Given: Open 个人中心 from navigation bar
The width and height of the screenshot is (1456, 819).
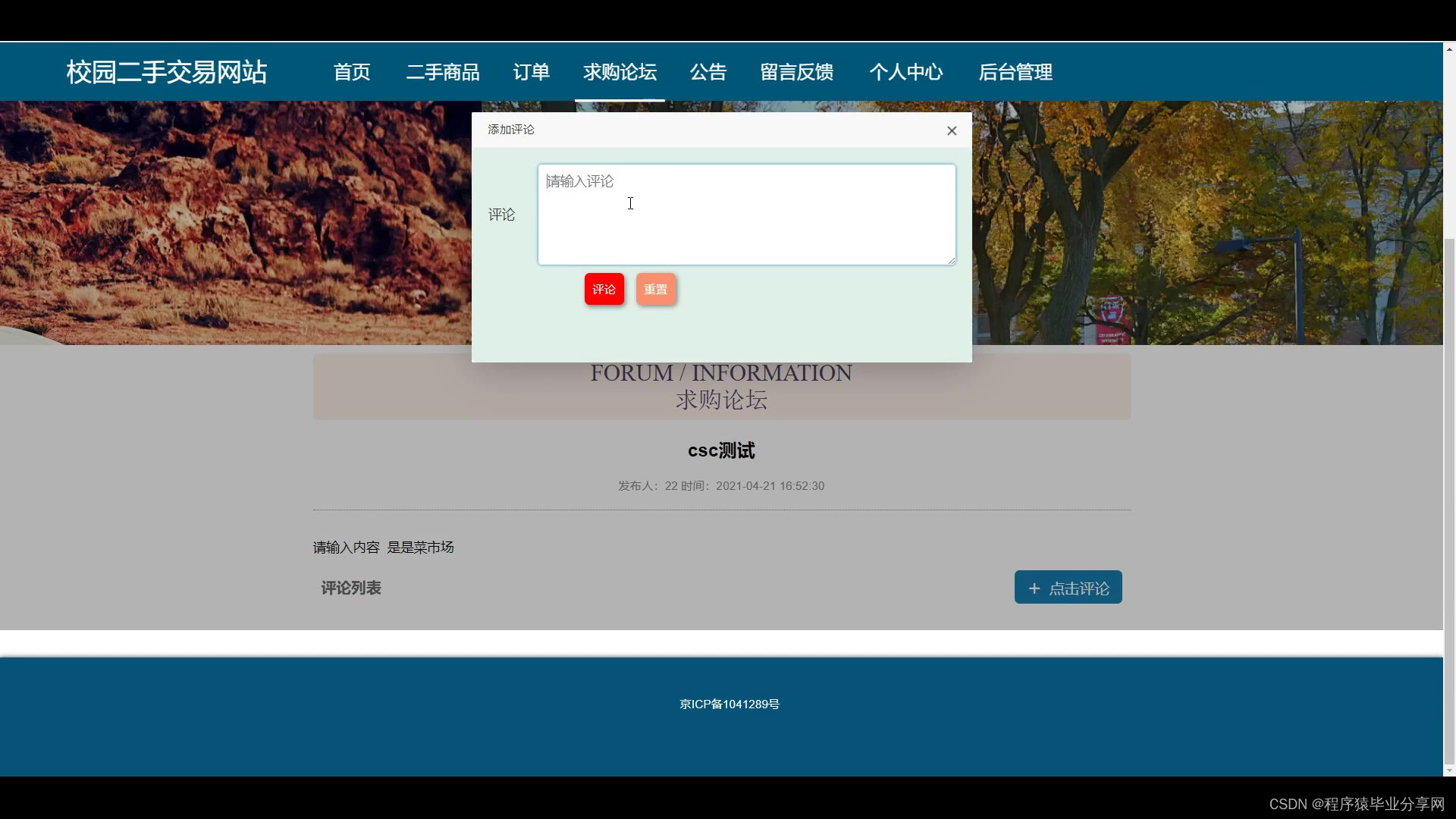Looking at the screenshot, I should 906,72.
